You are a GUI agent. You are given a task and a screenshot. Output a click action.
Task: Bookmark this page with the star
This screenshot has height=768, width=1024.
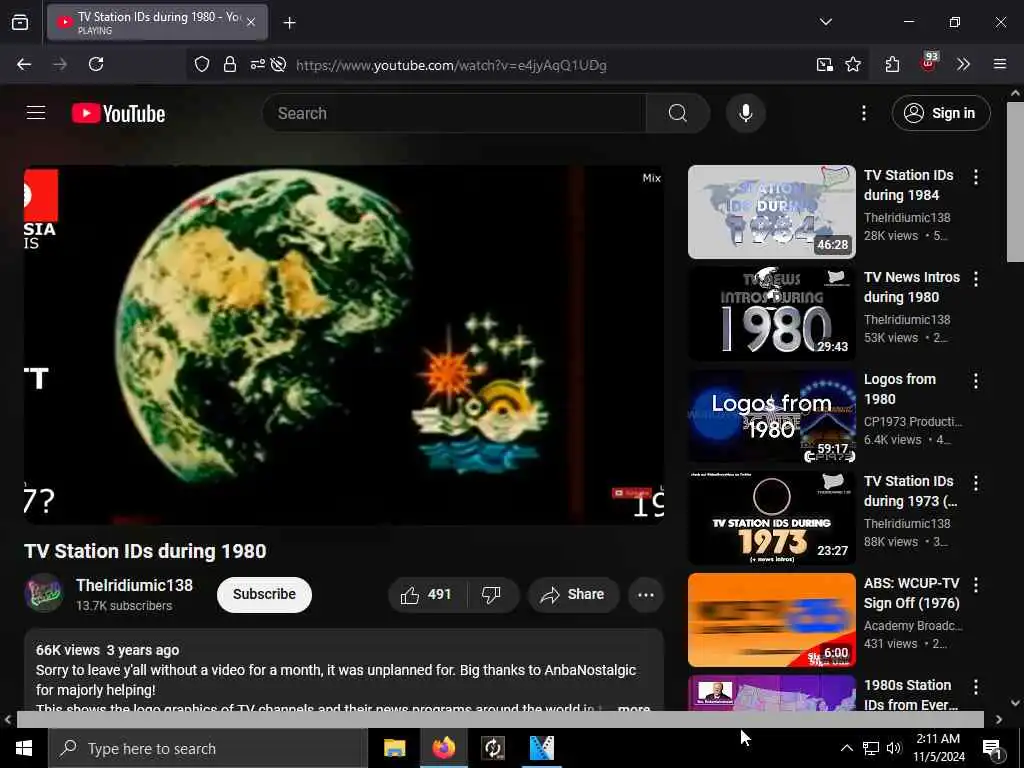coord(852,64)
